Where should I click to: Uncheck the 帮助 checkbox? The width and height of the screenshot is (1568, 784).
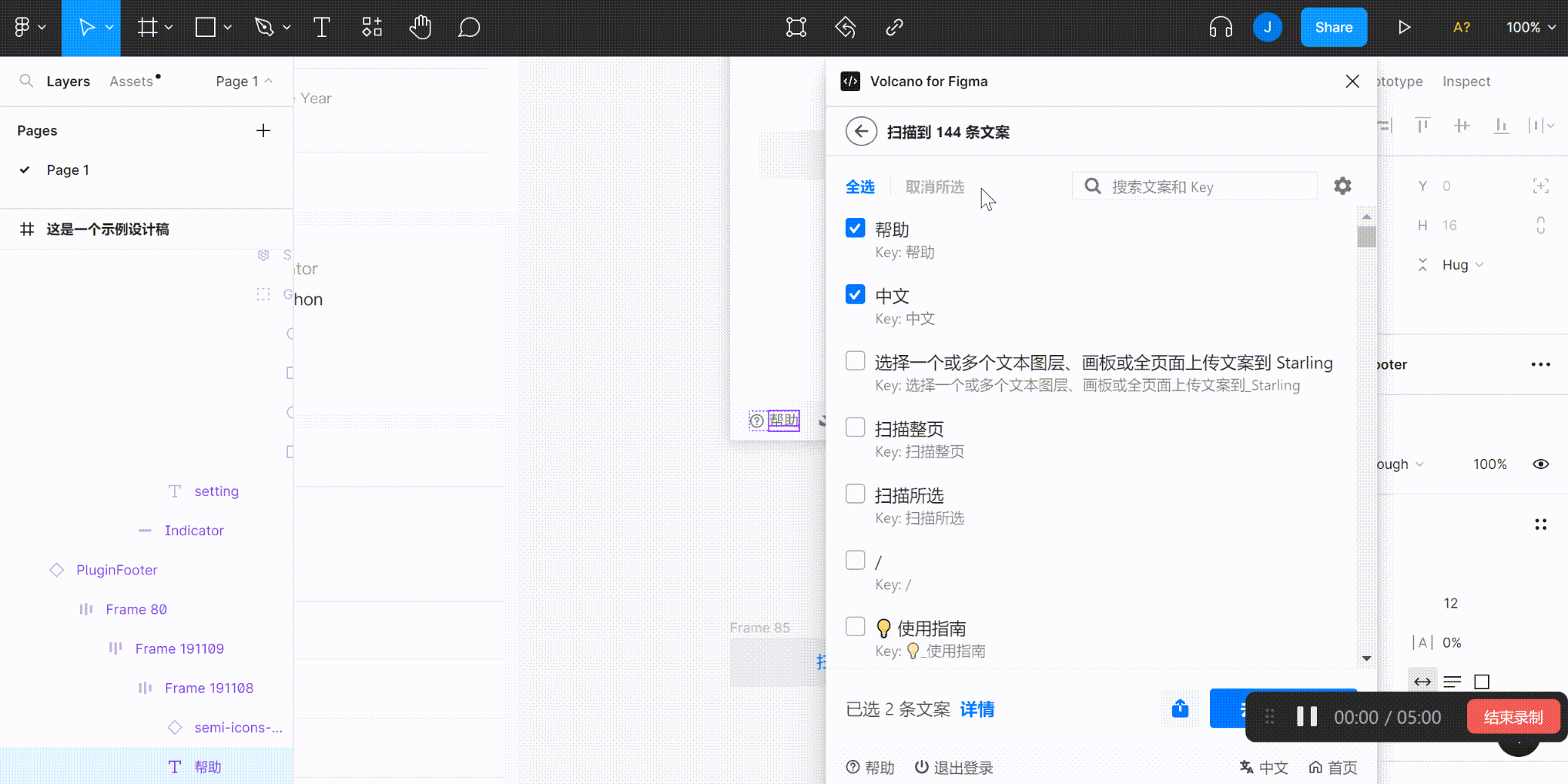tap(855, 228)
